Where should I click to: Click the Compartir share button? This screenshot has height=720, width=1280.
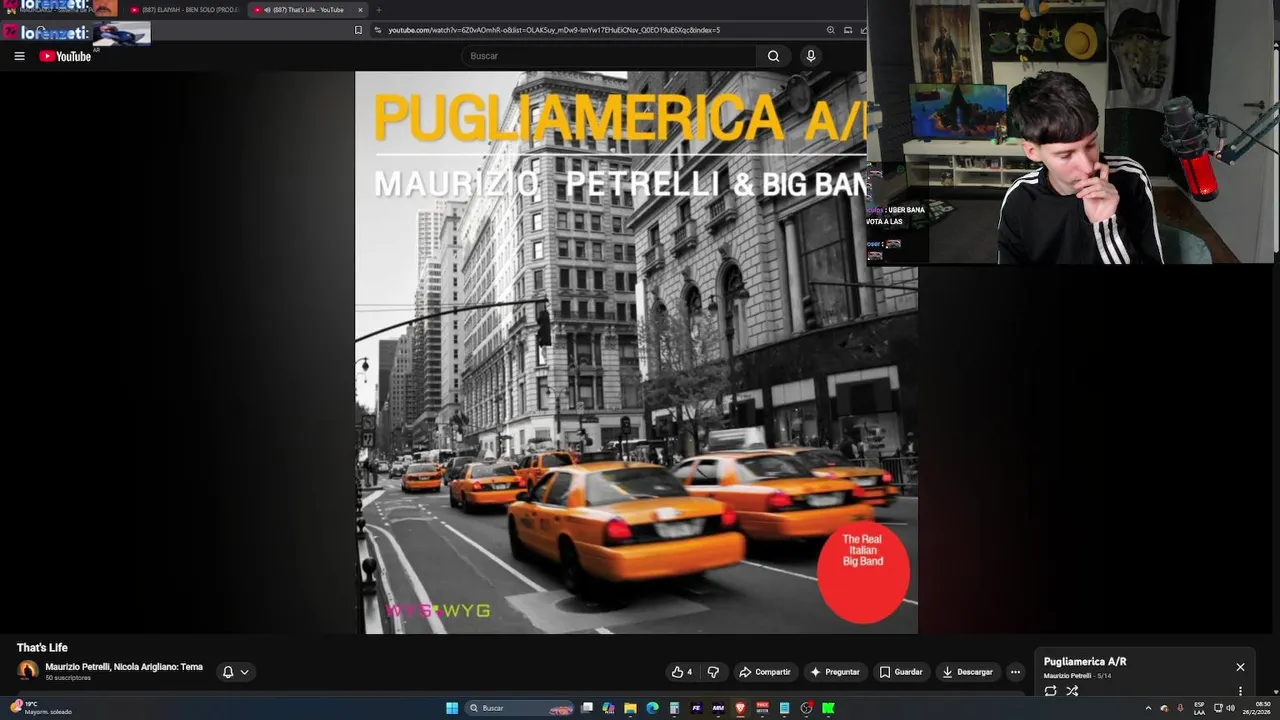pyautogui.click(x=764, y=672)
